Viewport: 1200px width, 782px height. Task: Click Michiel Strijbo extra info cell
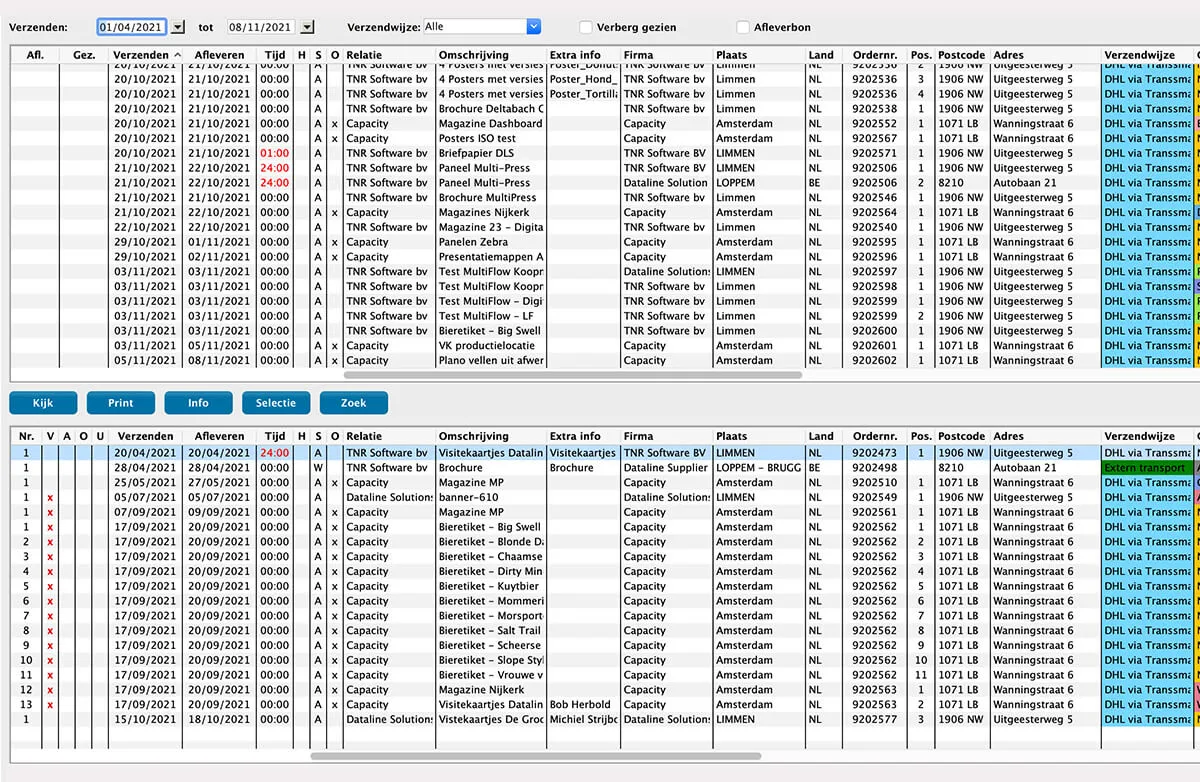(x=583, y=719)
